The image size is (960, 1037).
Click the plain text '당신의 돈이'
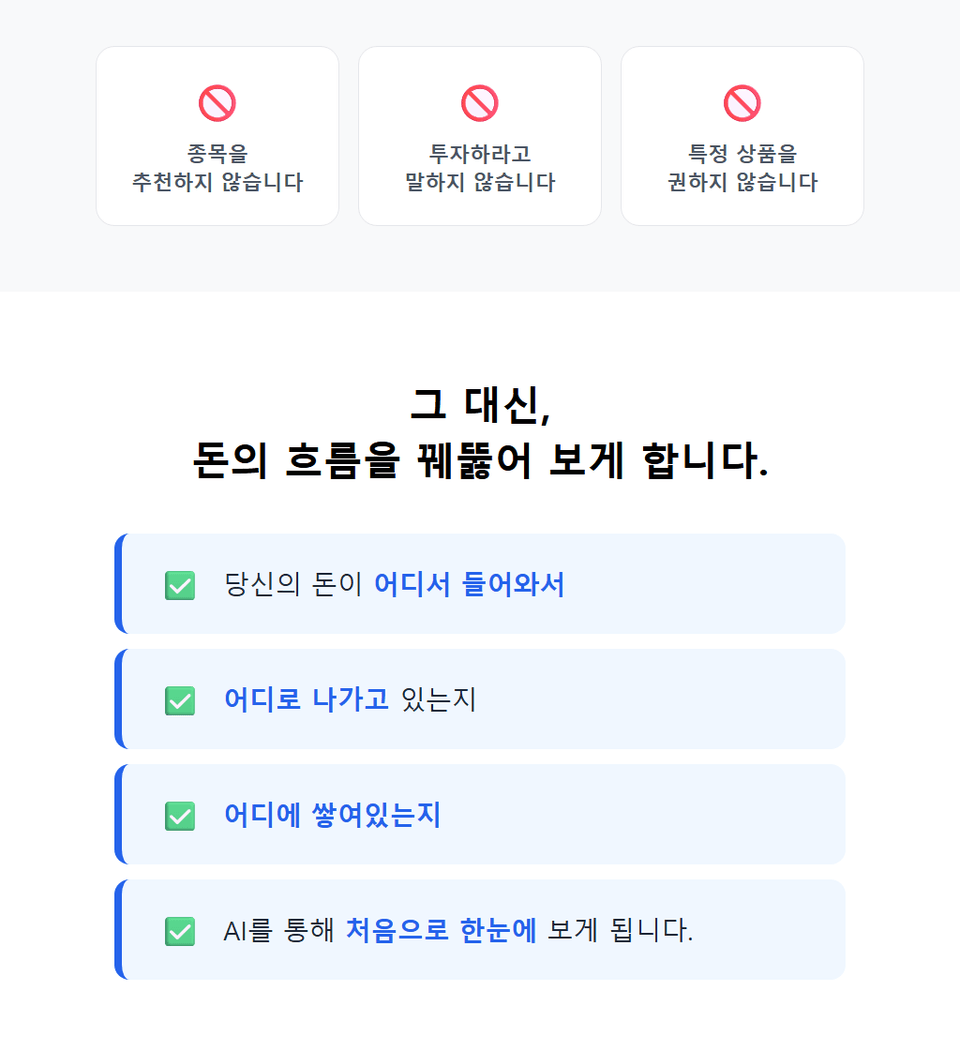293,585
